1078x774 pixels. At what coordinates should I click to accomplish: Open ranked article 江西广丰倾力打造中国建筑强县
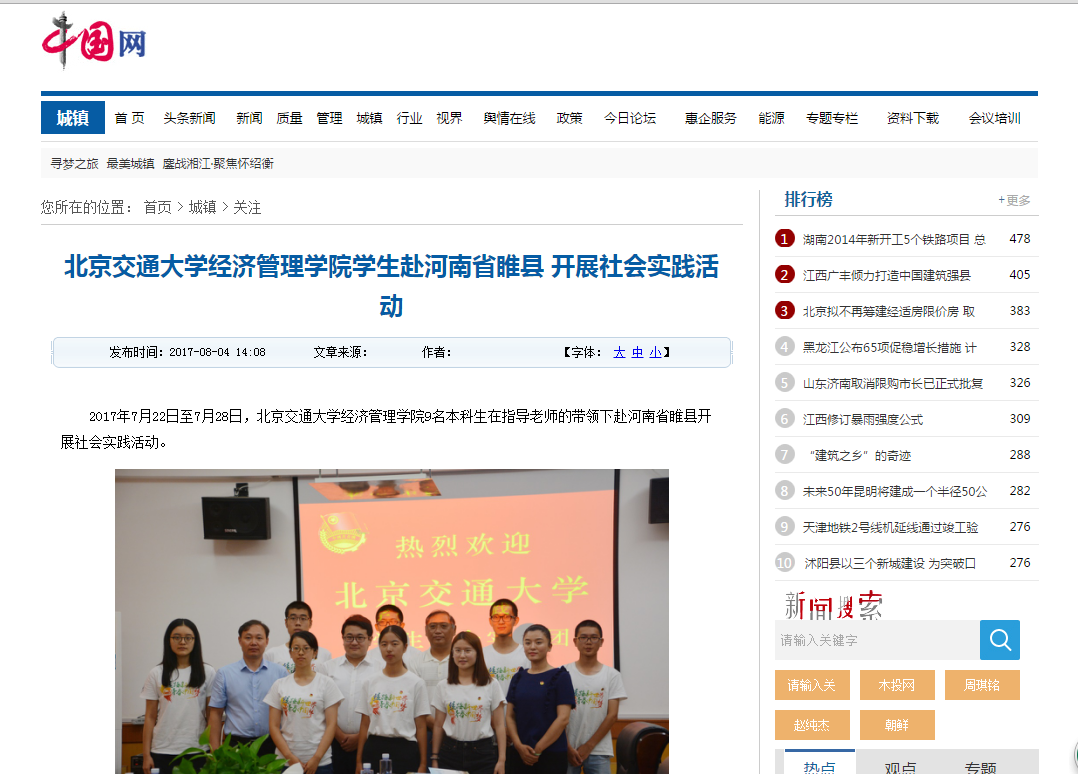[886, 275]
